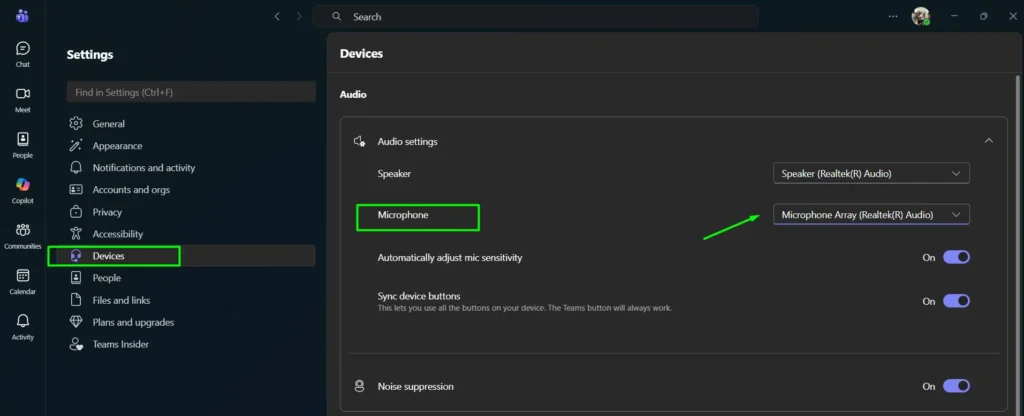This screenshot has height=416, width=1024.
Task: Click the Noise suppression icon
Action: 359,386
